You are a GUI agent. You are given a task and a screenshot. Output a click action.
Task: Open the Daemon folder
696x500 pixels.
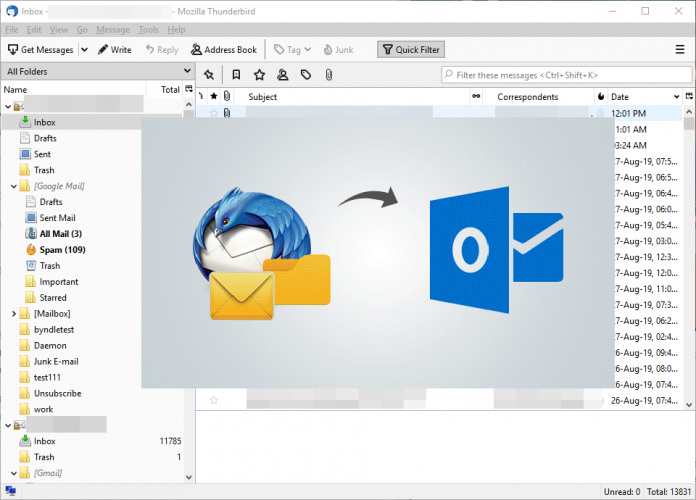[50, 345]
